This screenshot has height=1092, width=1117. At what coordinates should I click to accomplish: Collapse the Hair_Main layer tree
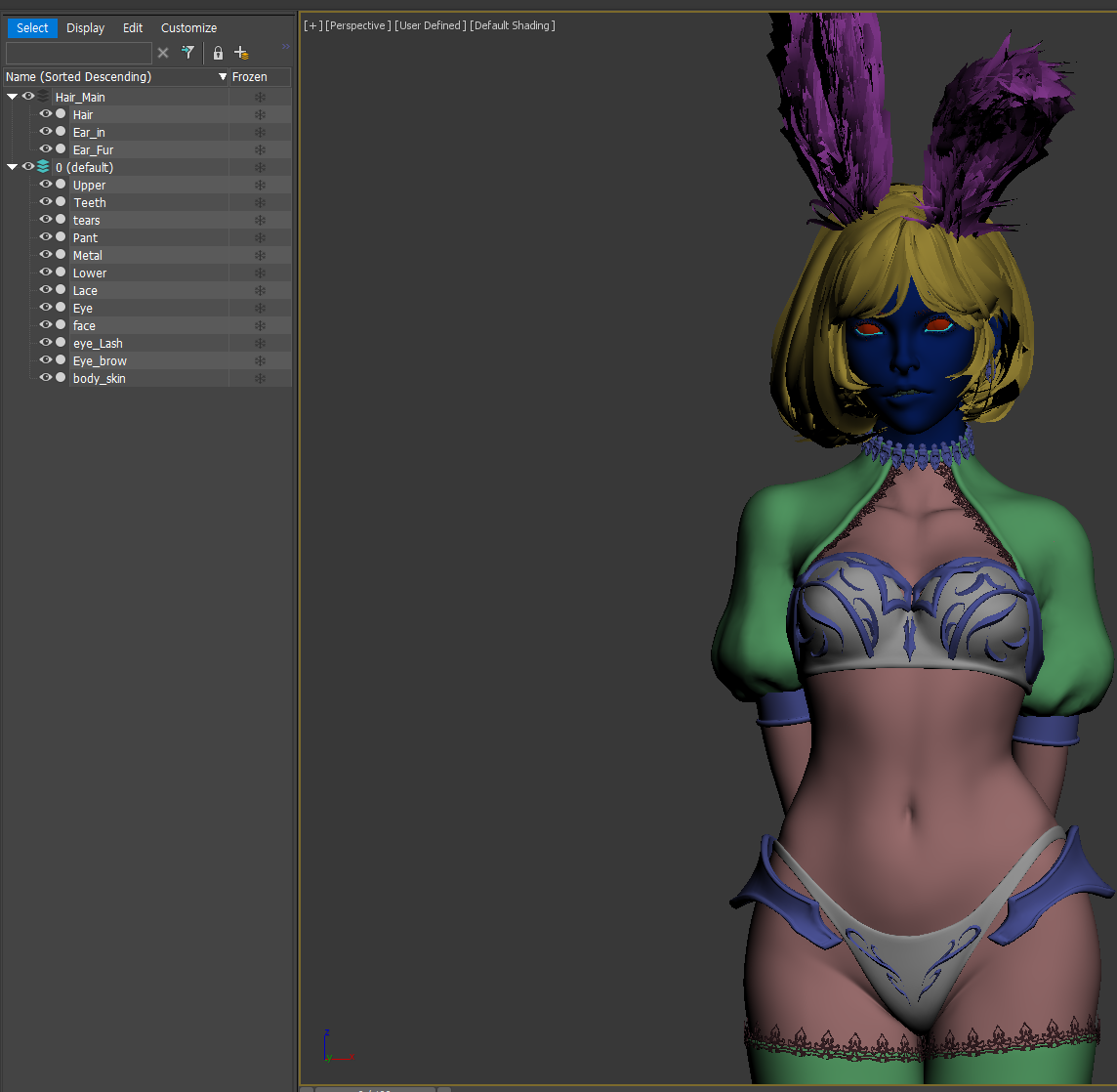[12, 97]
